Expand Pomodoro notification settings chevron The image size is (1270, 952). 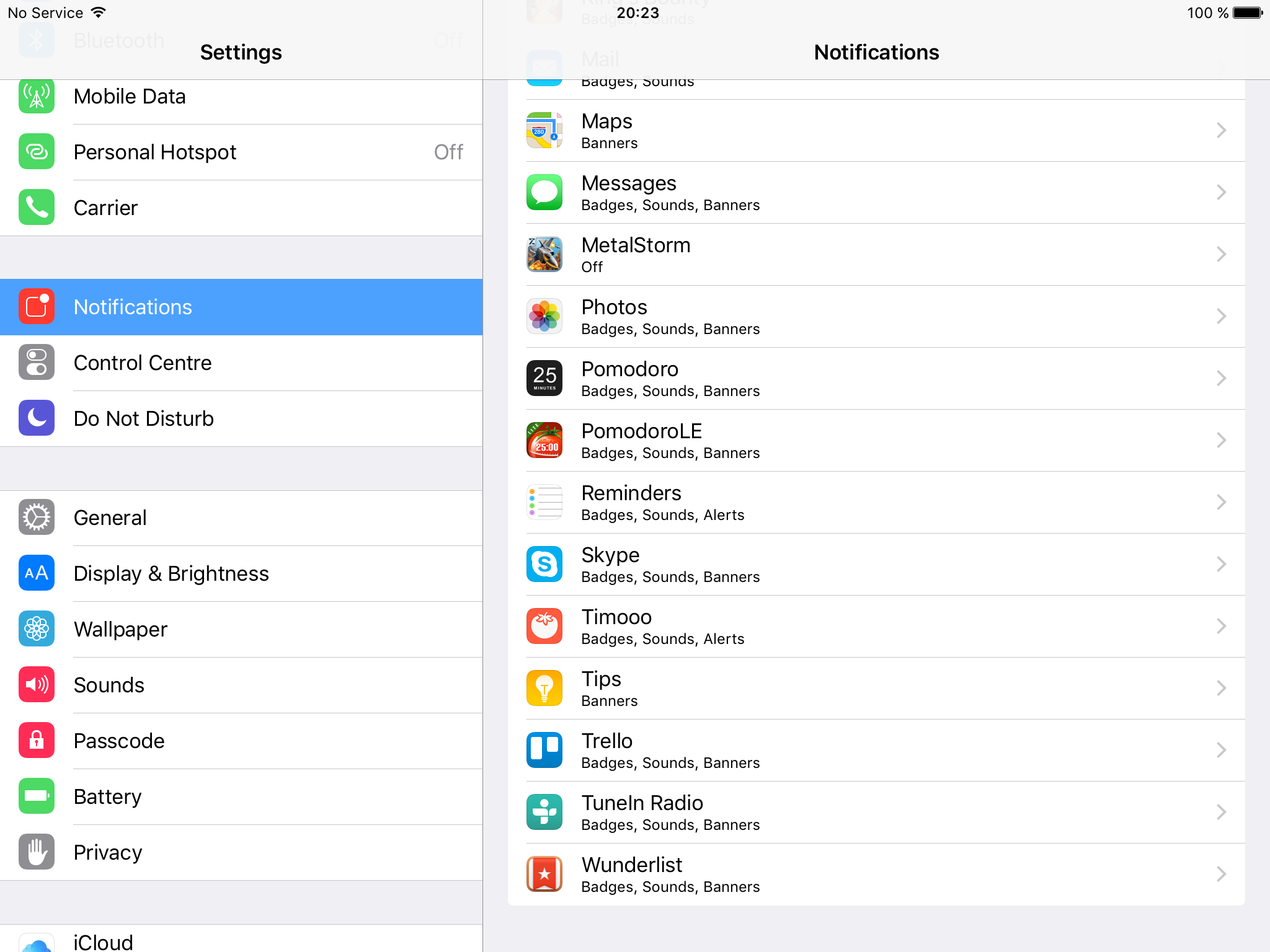(1221, 378)
